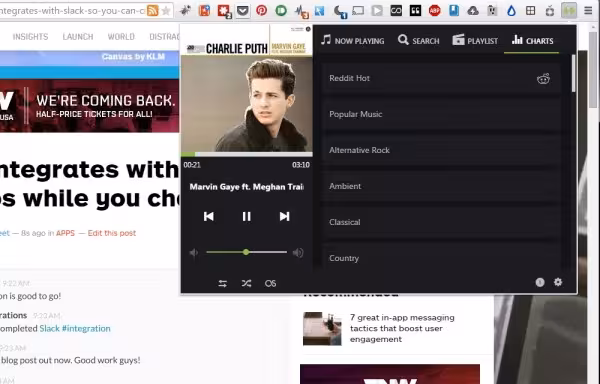Click the info icon in player footer

coord(540,282)
